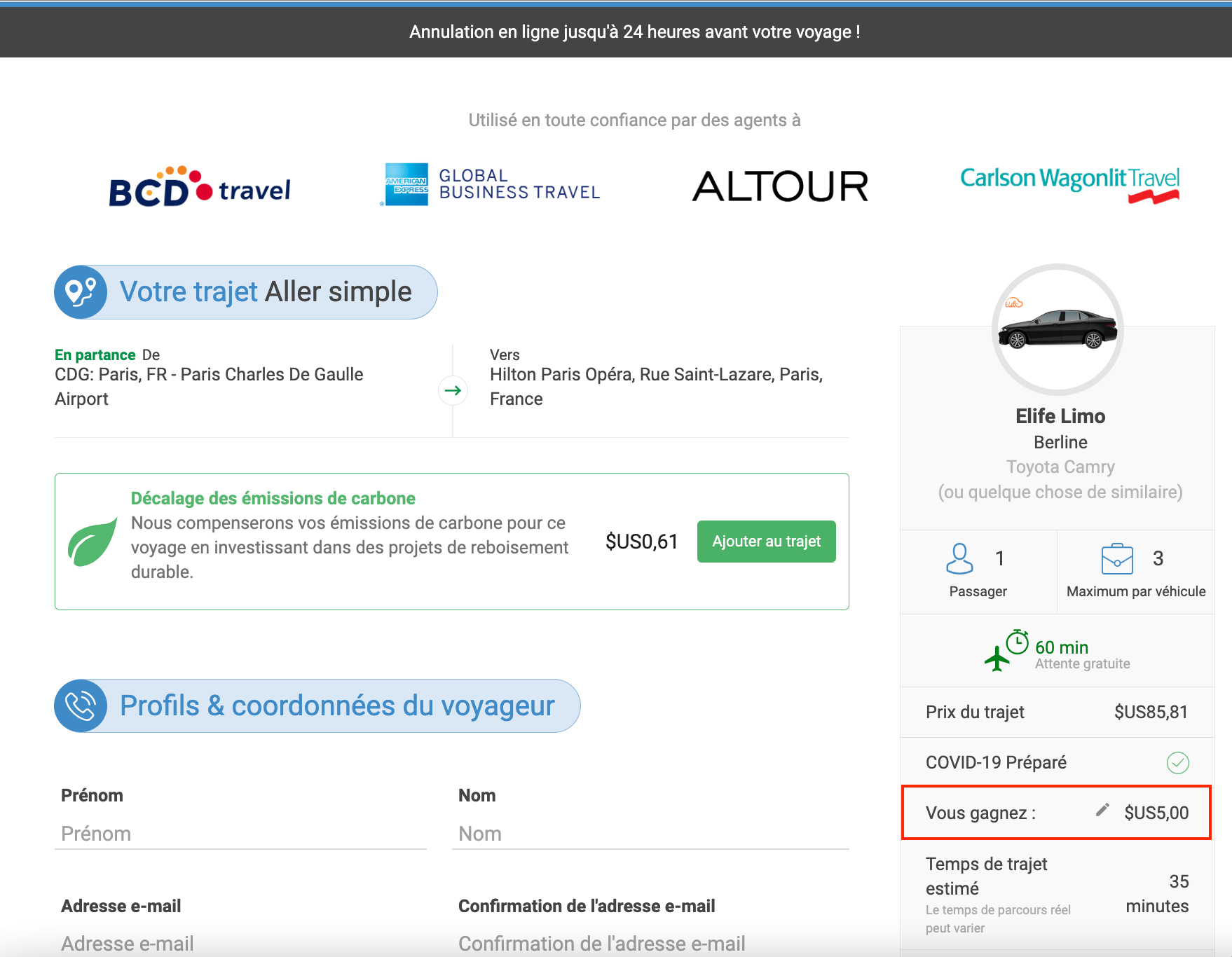Focus the Prénom input field
The width and height of the screenshot is (1232, 957).
coord(240,834)
